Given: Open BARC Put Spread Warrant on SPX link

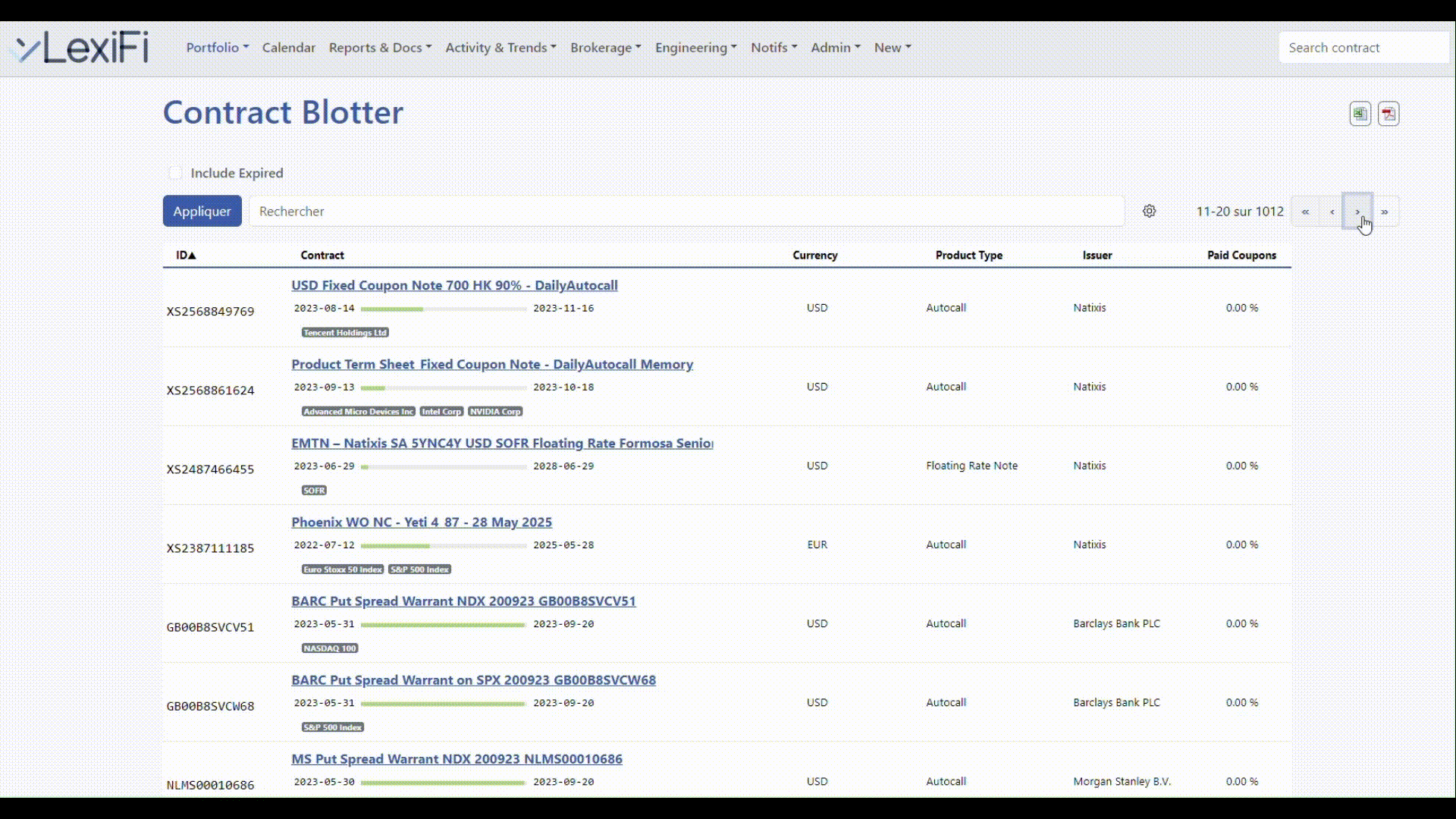Looking at the screenshot, I should pos(473,679).
